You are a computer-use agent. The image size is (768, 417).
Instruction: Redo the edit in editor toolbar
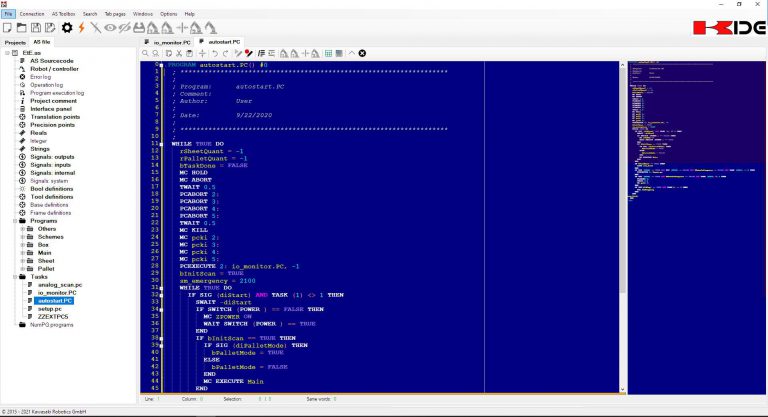225,53
